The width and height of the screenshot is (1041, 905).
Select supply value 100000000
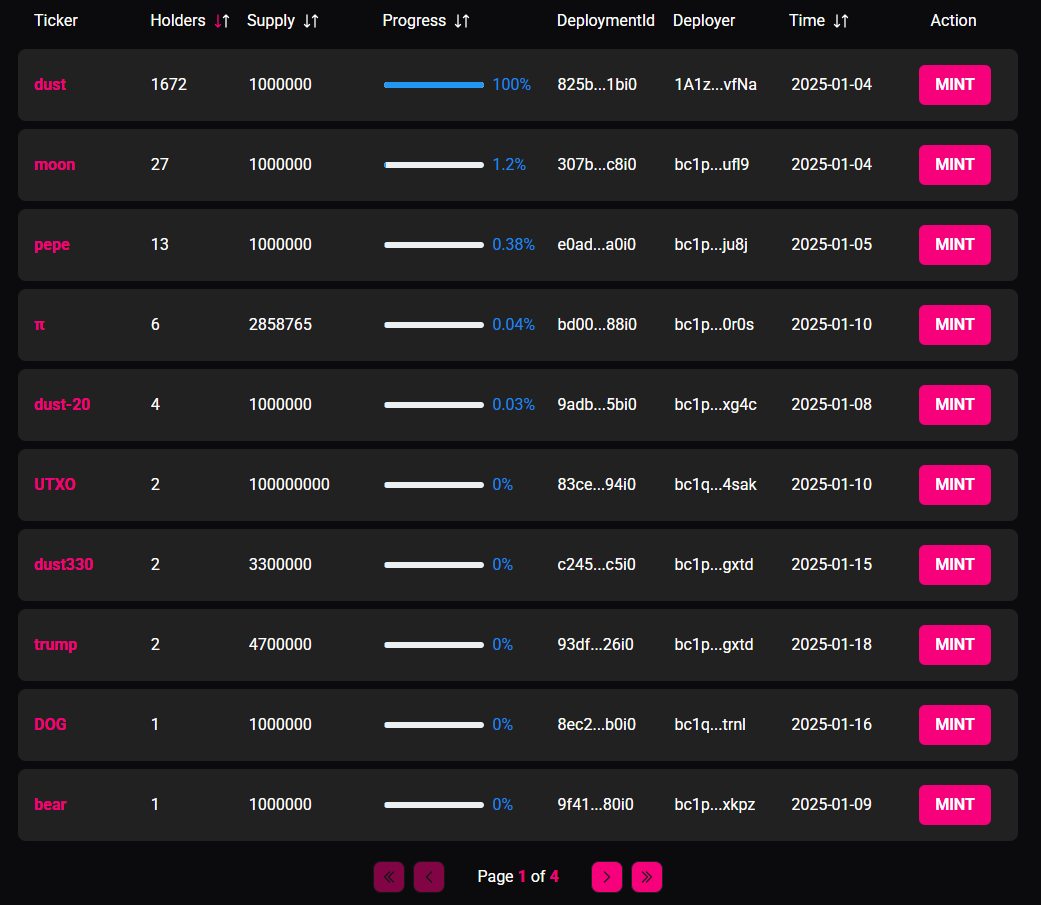[x=289, y=485]
